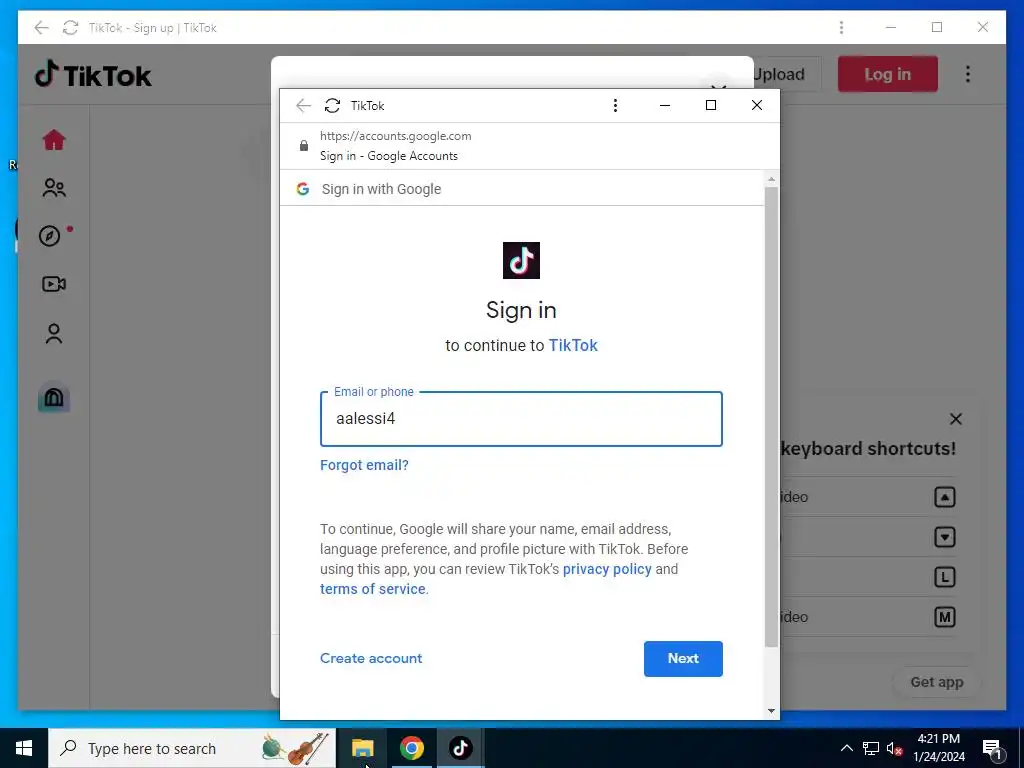The height and width of the screenshot is (768, 1024).
Task: Open the terms of service link
Action: (373, 589)
